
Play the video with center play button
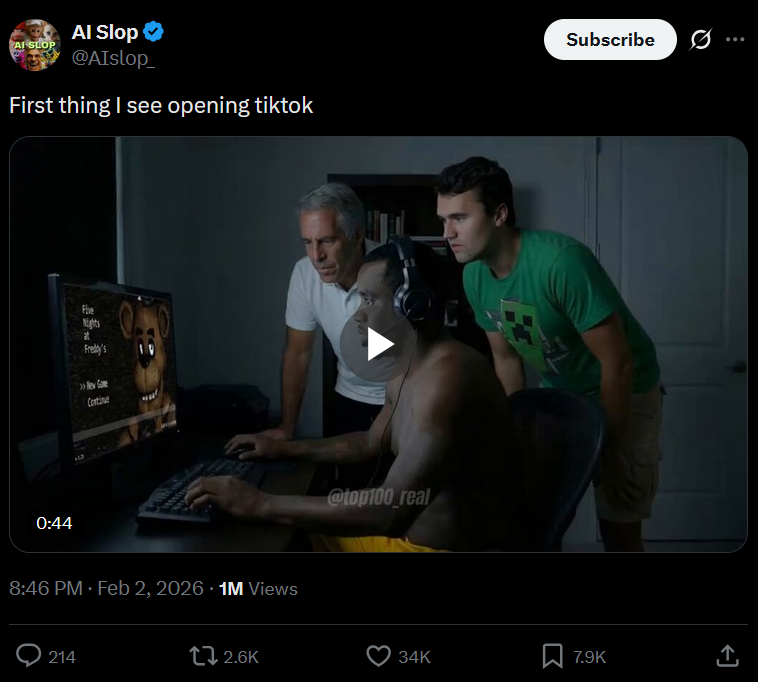click(x=379, y=344)
